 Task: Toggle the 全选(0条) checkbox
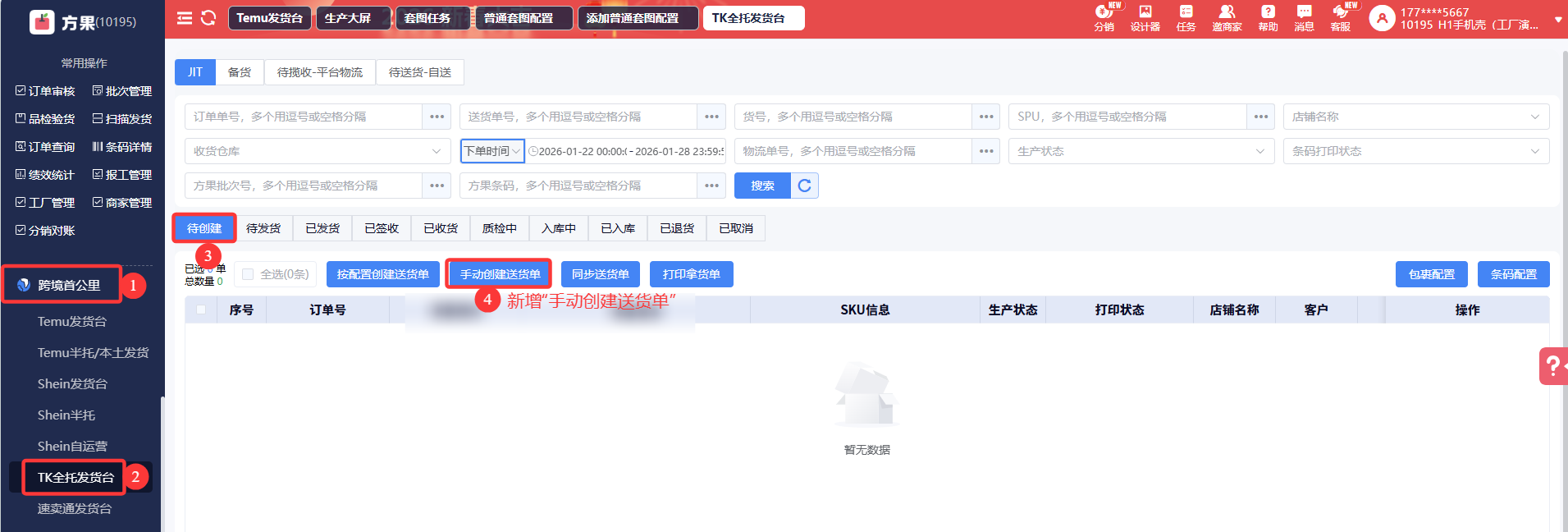(248, 274)
